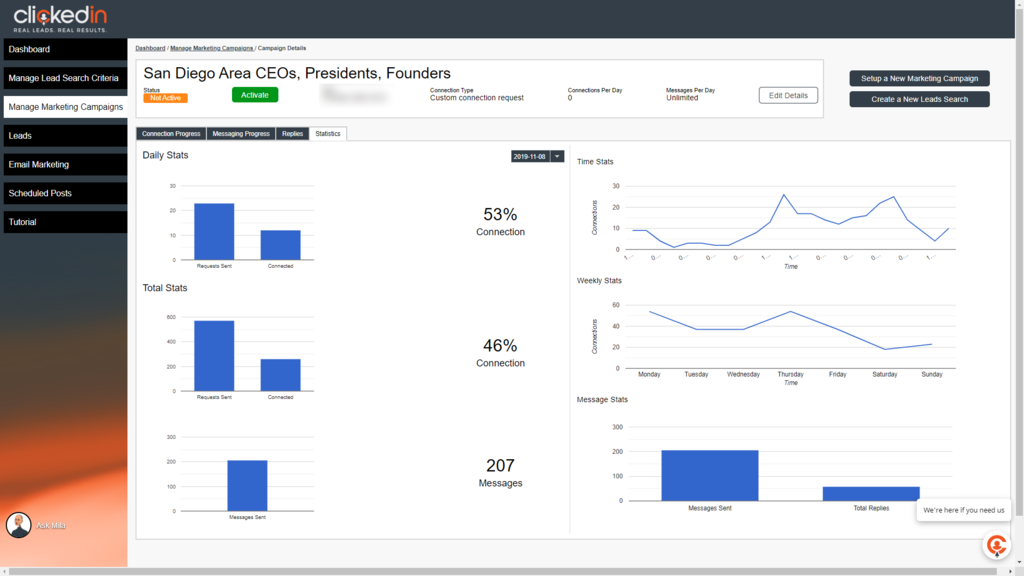The image size is (1024, 576).
Task: Click Create a New Leads Search
Action: pyautogui.click(x=920, y=99)
